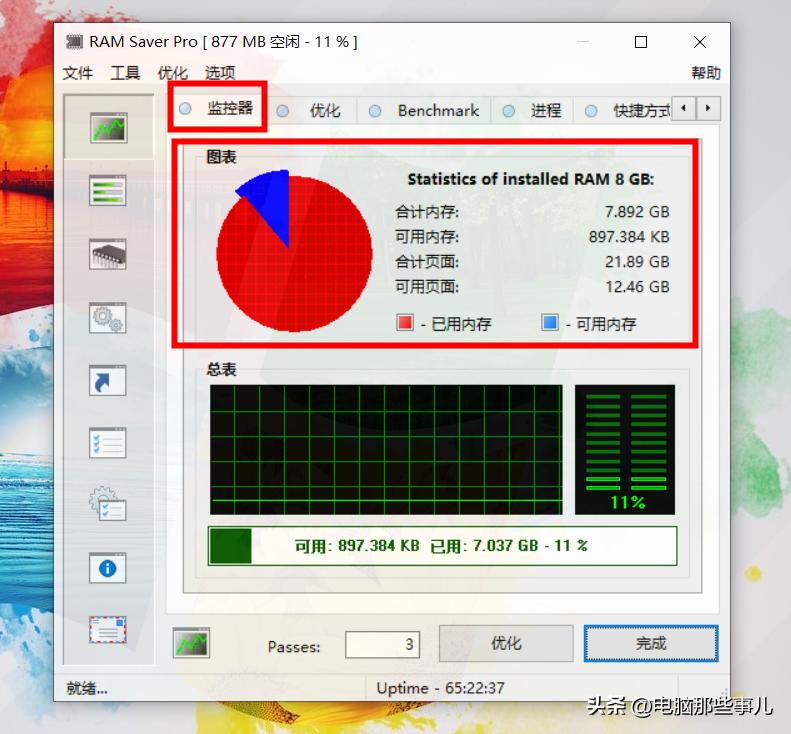Viewport: 791px width, 734px height.
Task: Click the 合计内存 value 7.892 GB
Action: pos(637,211)
